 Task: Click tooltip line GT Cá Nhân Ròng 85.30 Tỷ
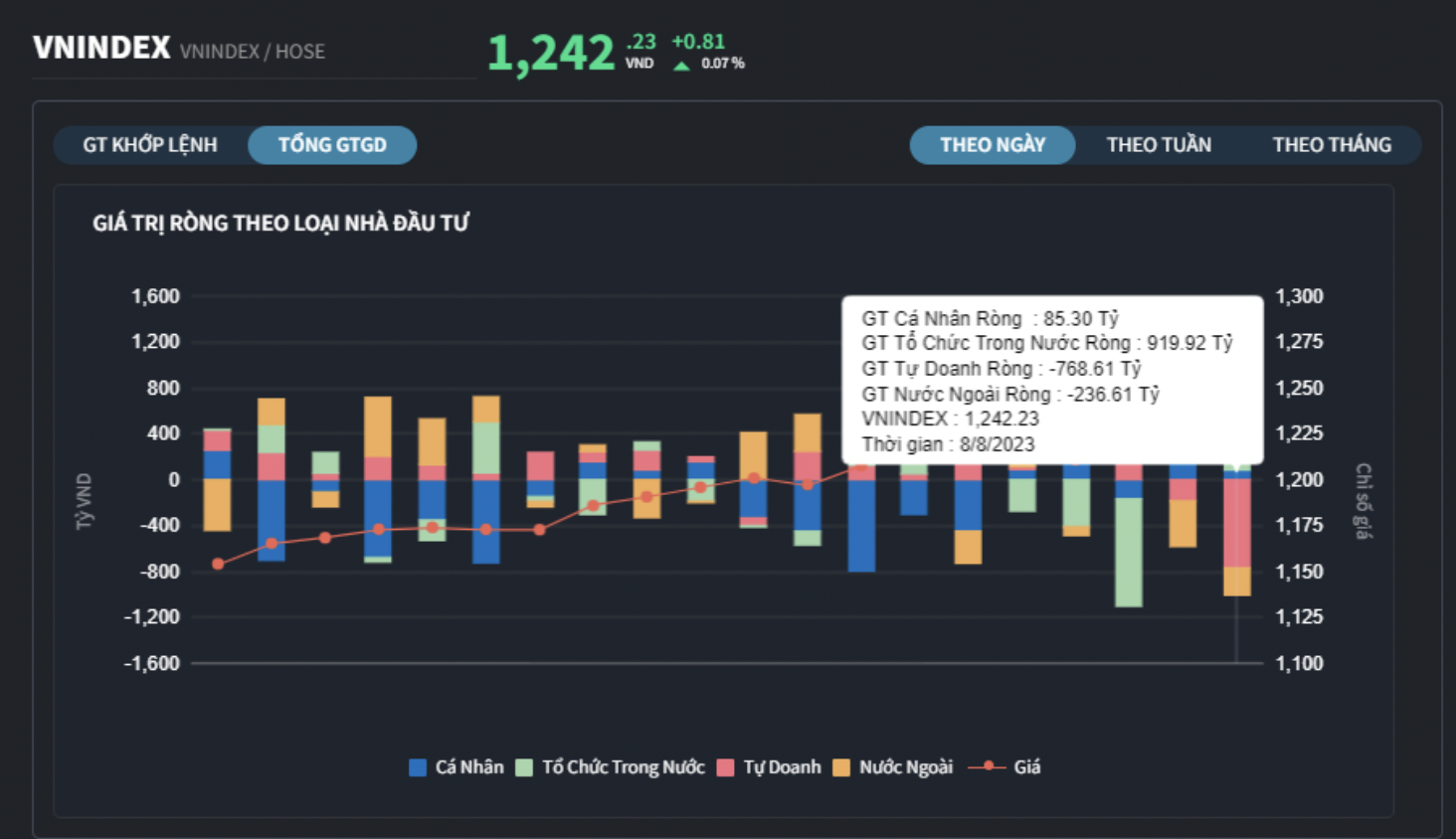pyautogui.click(x=991, y=318)
